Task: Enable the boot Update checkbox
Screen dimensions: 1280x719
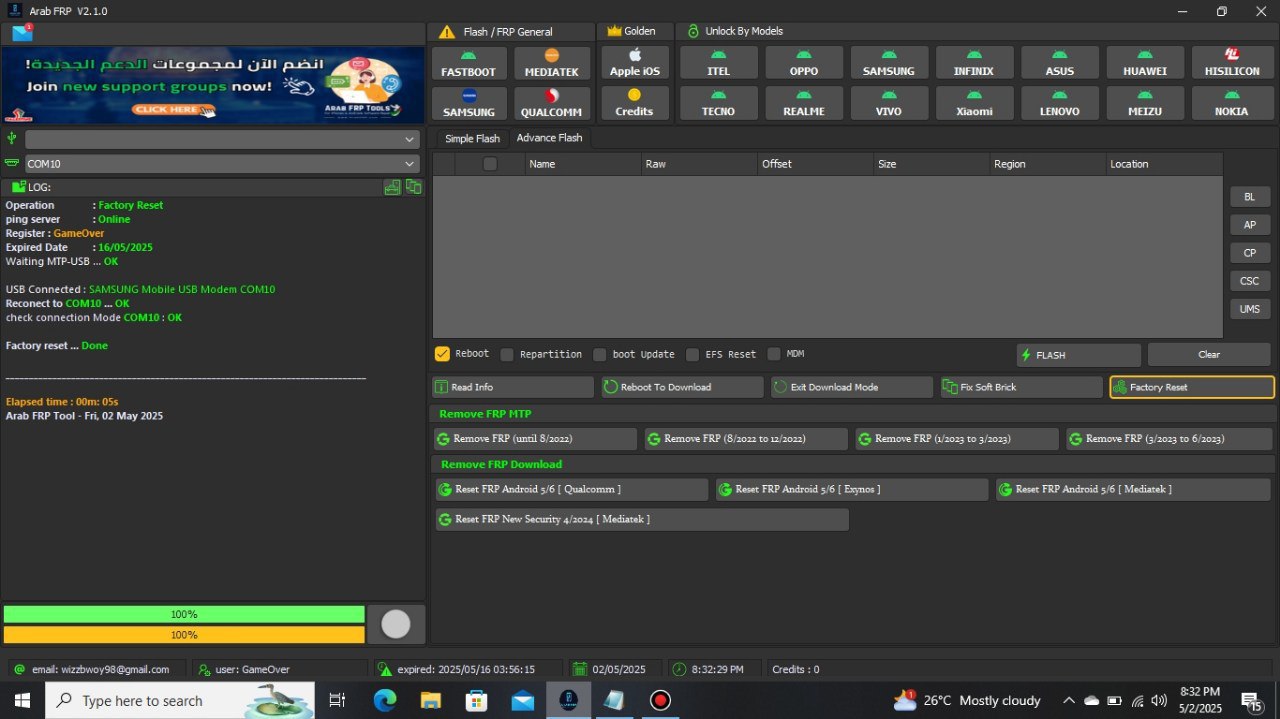Action: pyautogui.click(x=599, y=354)
